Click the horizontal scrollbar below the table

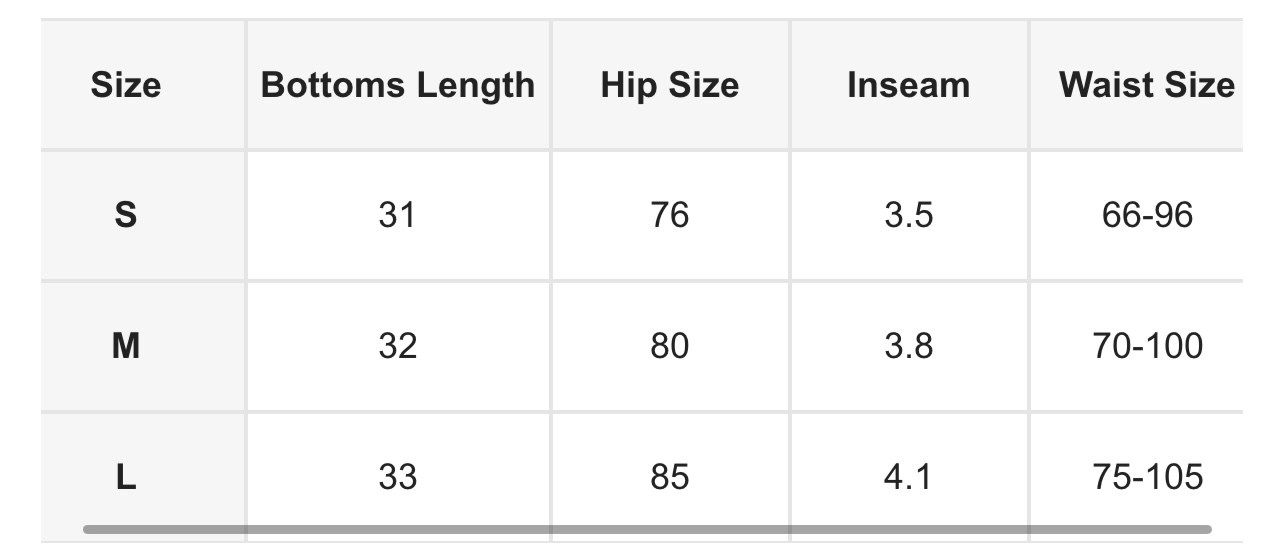647,529
